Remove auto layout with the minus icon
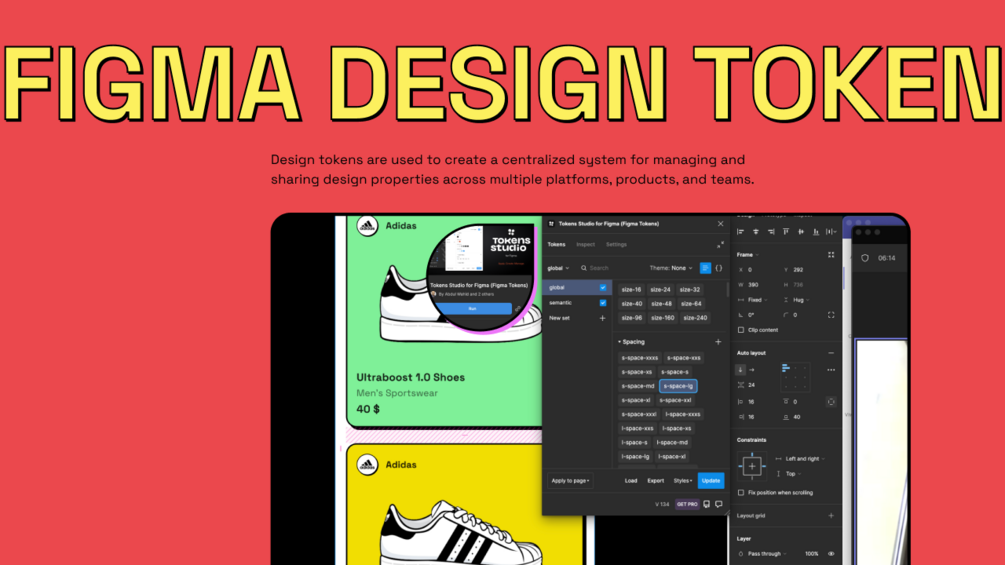The image size is (1005, 565). [831, 353]
